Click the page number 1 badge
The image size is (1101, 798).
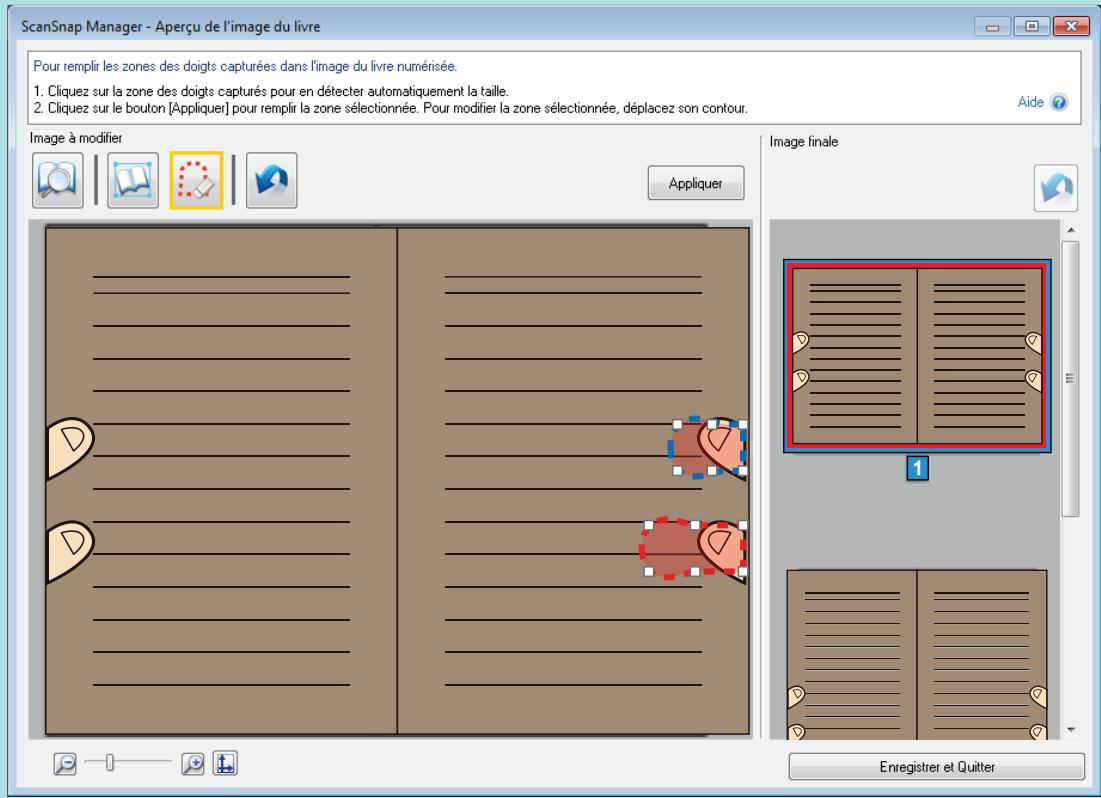coord(917,468)
